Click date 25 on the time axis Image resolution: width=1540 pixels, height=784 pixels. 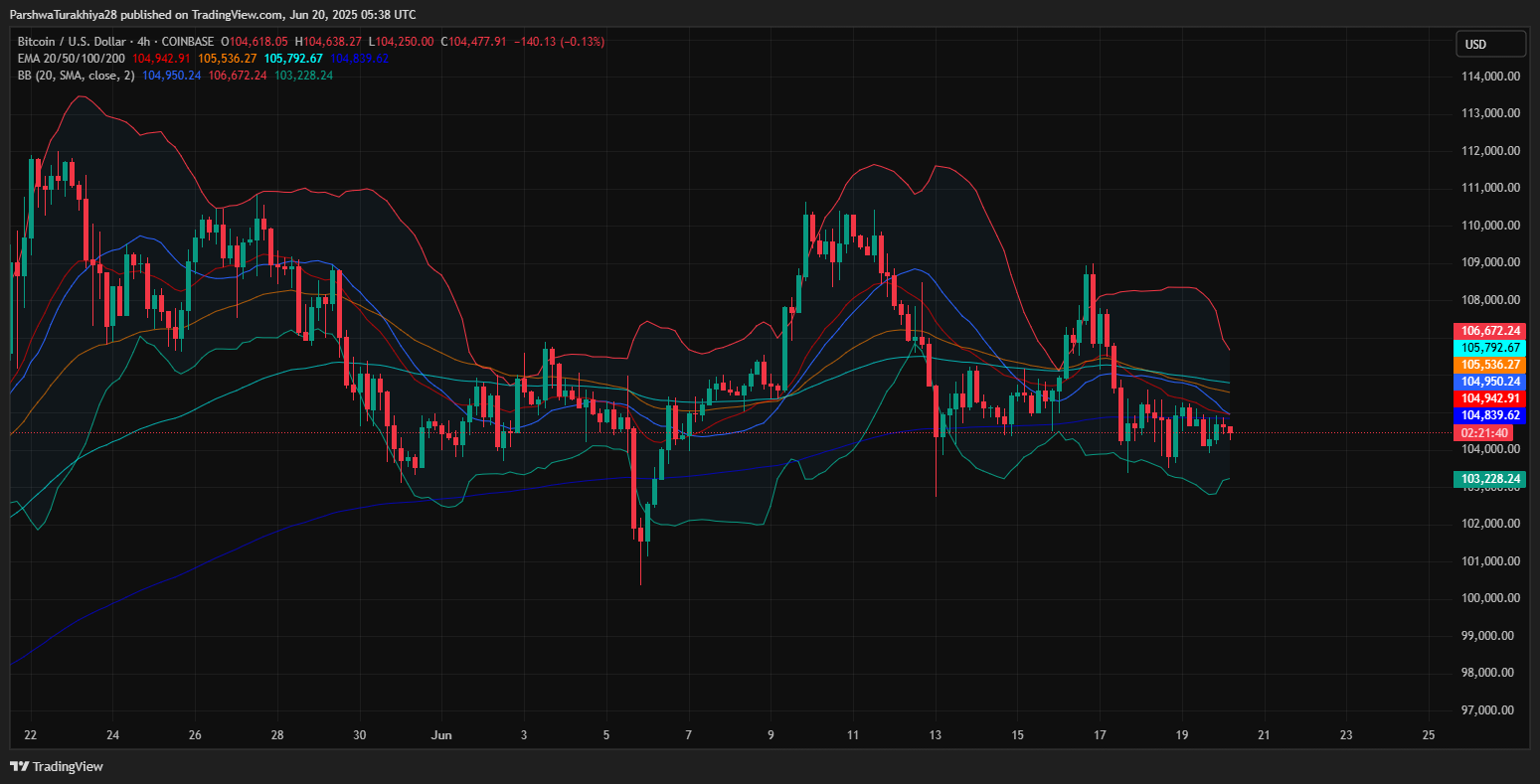click(1429, 735)
